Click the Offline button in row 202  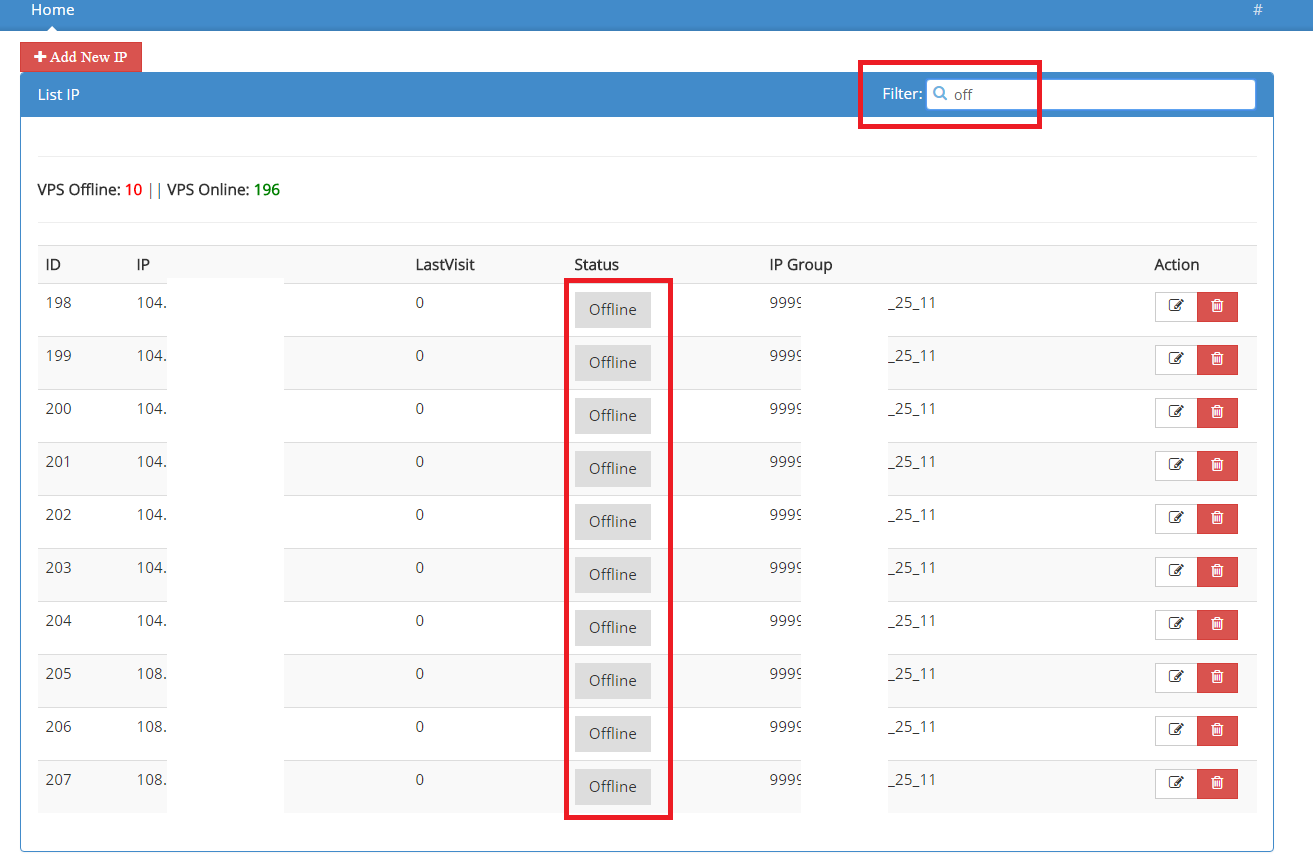[x=613, y=522]
